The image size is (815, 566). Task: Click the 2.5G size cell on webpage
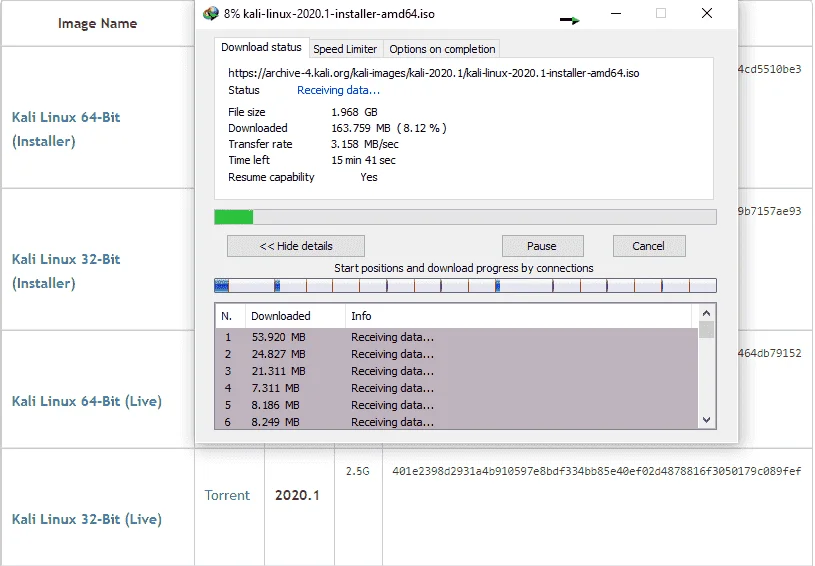(x=358, y=471)
